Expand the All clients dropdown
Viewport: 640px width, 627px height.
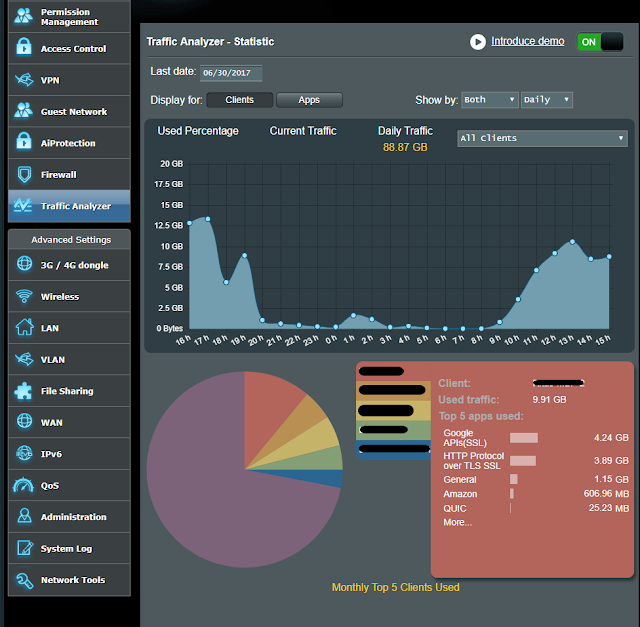pos(542,138)
